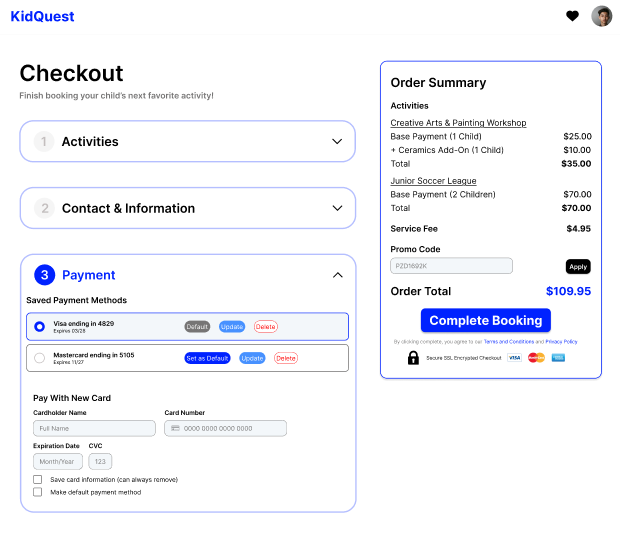Open the user profile avatar

(601, 16)
